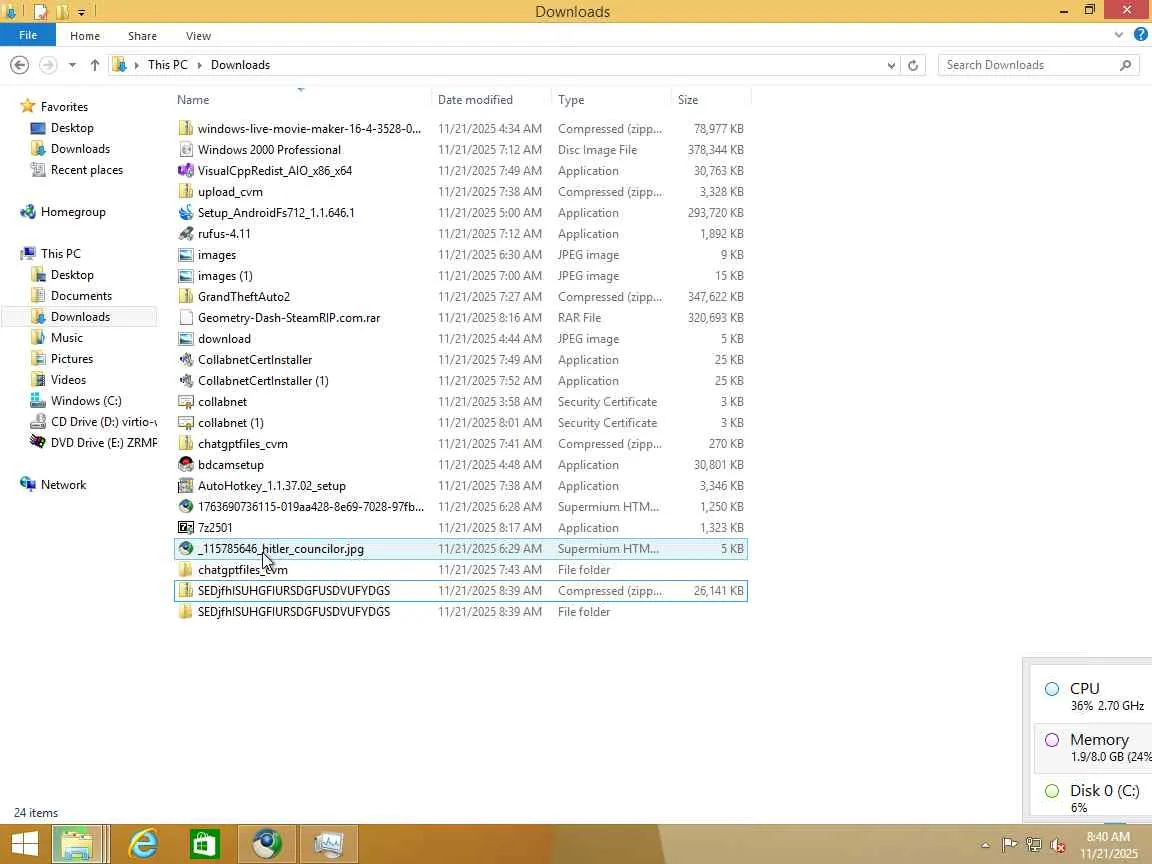Select chatgptfiles_cvm file folder icon
The width and height of the screenshot is (1152, 864).
point(186,569)
